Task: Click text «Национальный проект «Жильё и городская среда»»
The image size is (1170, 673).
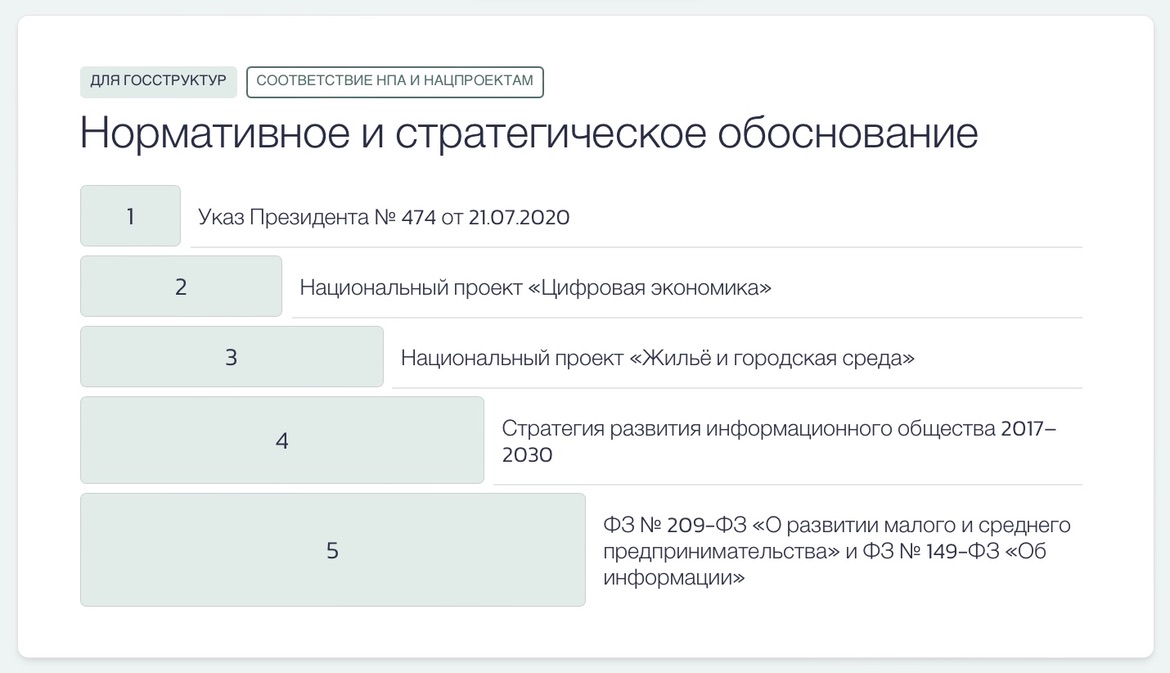Action: click(657, 358)
